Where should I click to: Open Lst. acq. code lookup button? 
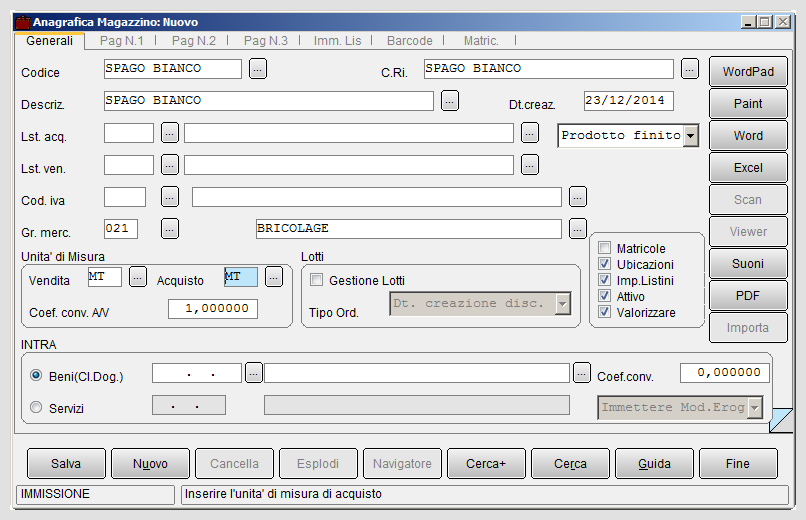(x=170, y=133)
